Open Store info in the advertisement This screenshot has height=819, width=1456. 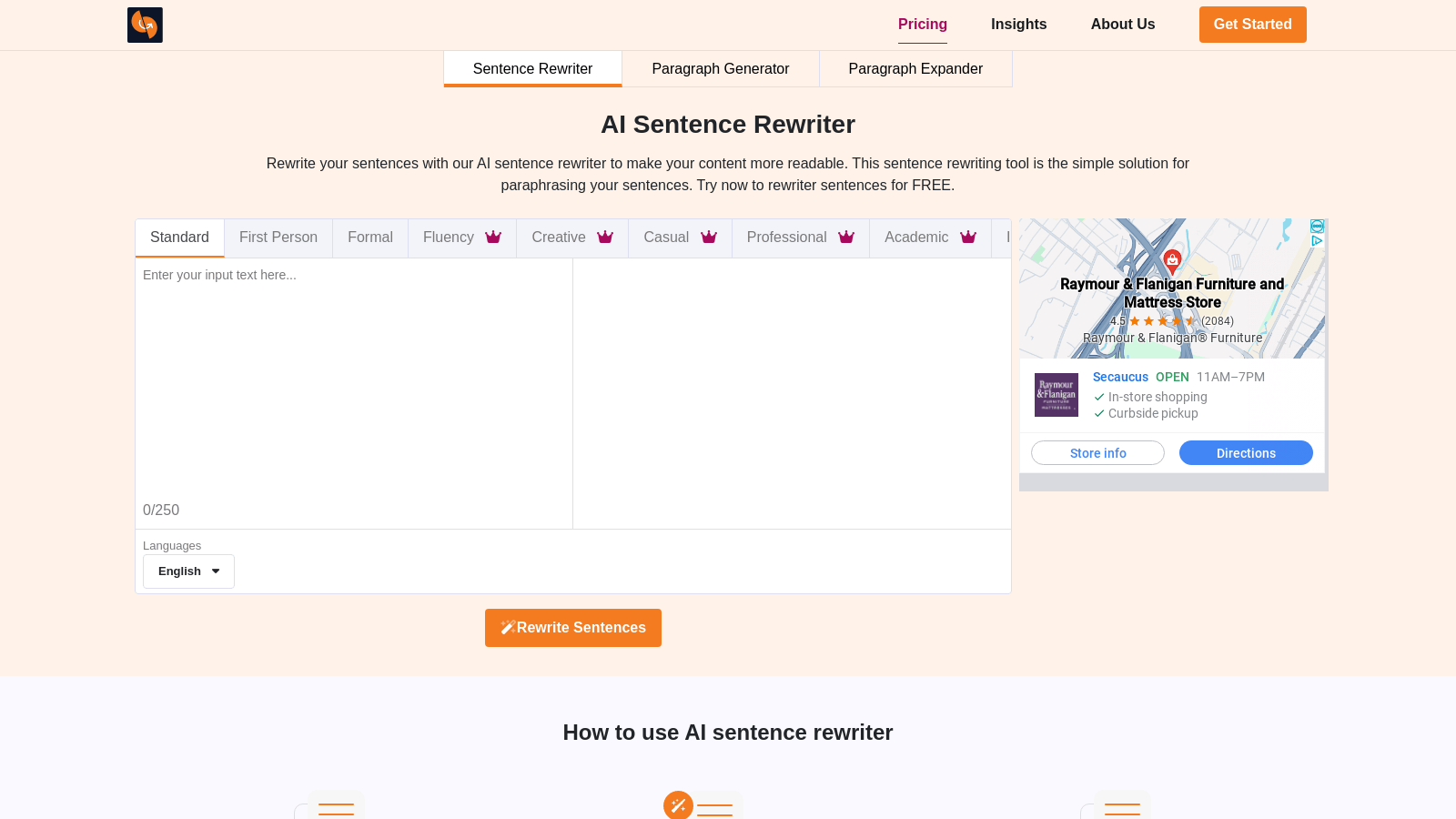(x=1097, y=453)
